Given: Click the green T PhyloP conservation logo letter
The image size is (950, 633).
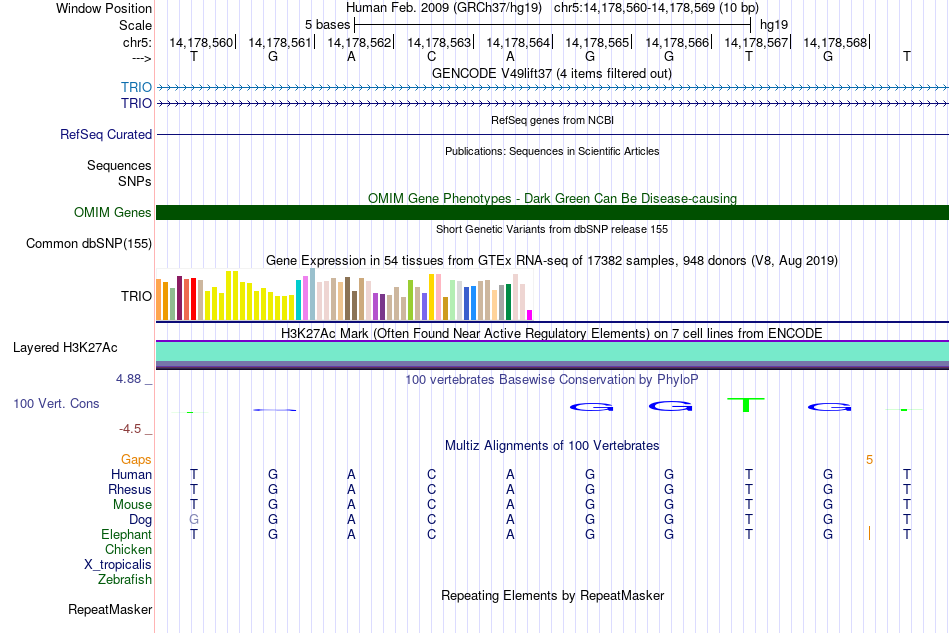Looking at the screenshot, I should 746,405.
